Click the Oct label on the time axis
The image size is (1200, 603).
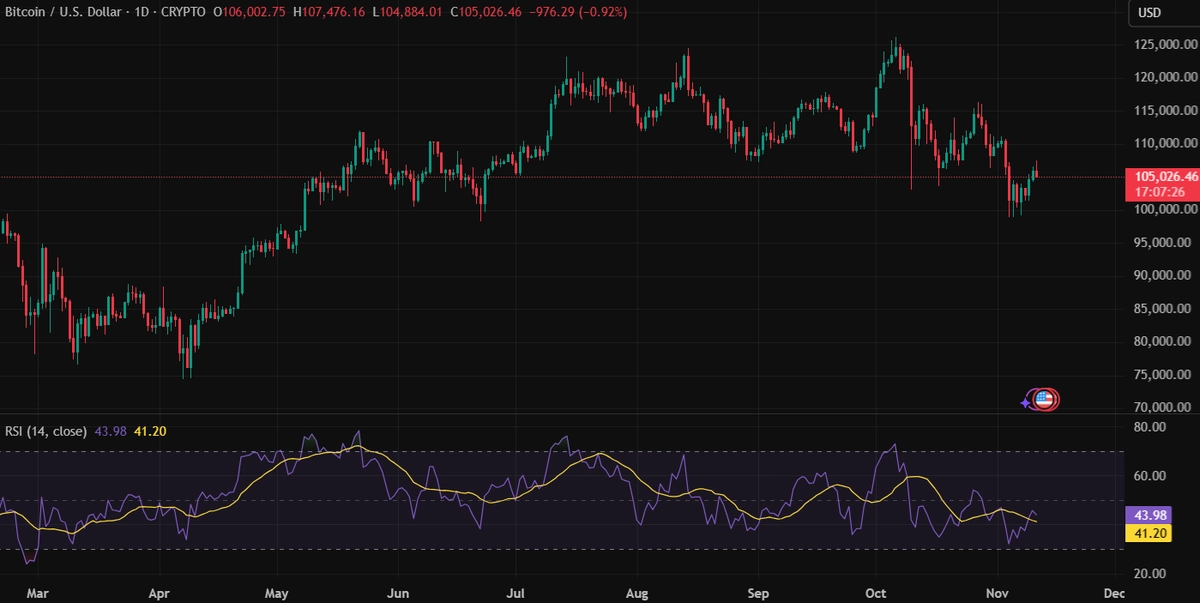click(876, 593)
